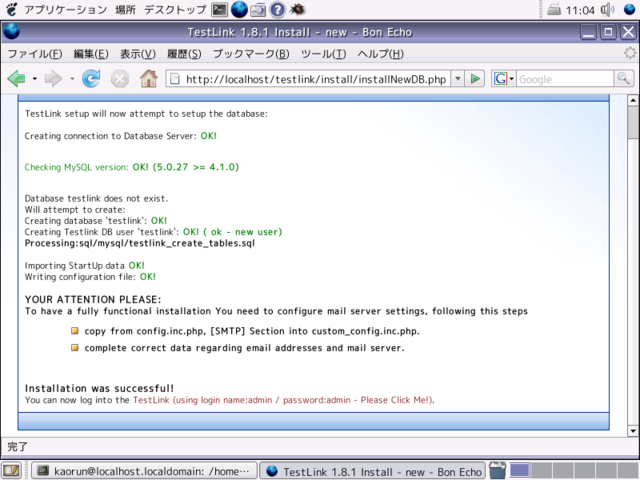Switch to the second workspace in pager
Viewport: 640px width, 480px height.
point(542,471)
